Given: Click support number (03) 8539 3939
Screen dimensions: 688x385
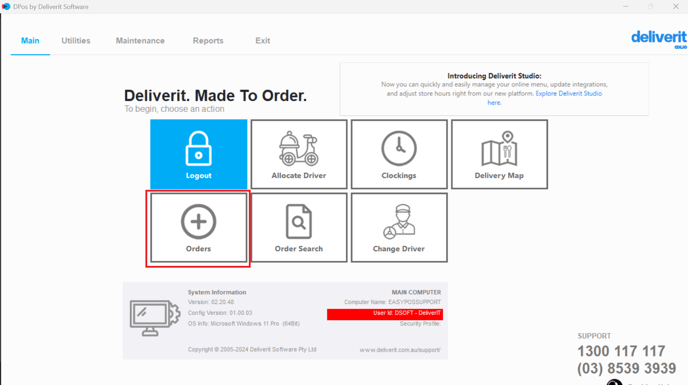Looking at the screenshot, I should point(627,368).
